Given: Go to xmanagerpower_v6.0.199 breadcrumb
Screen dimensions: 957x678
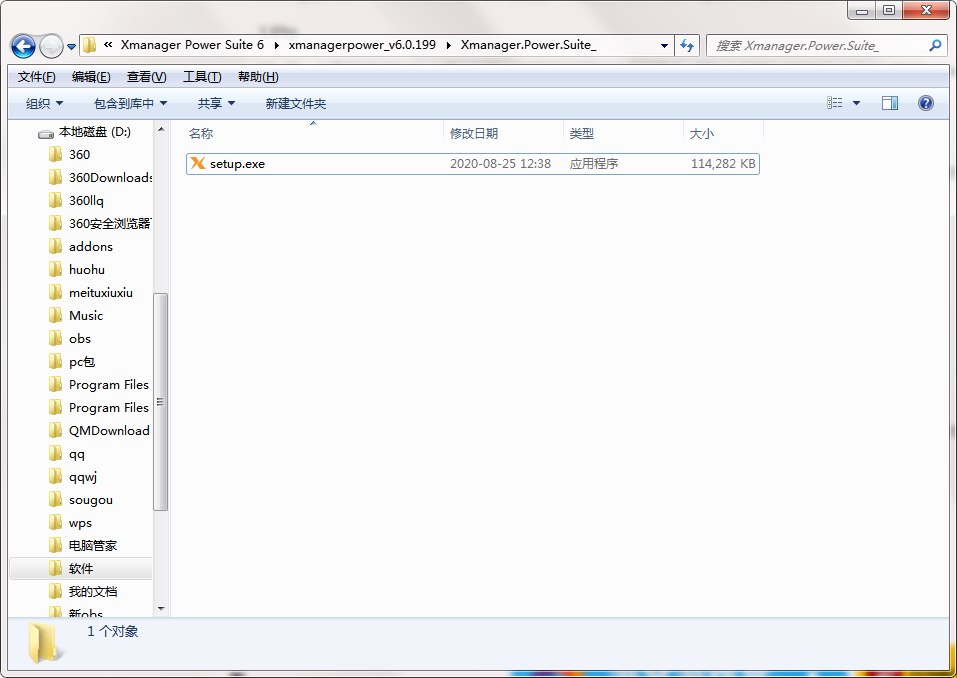Looking at the screenshot, I should click(x=362, y=45).
